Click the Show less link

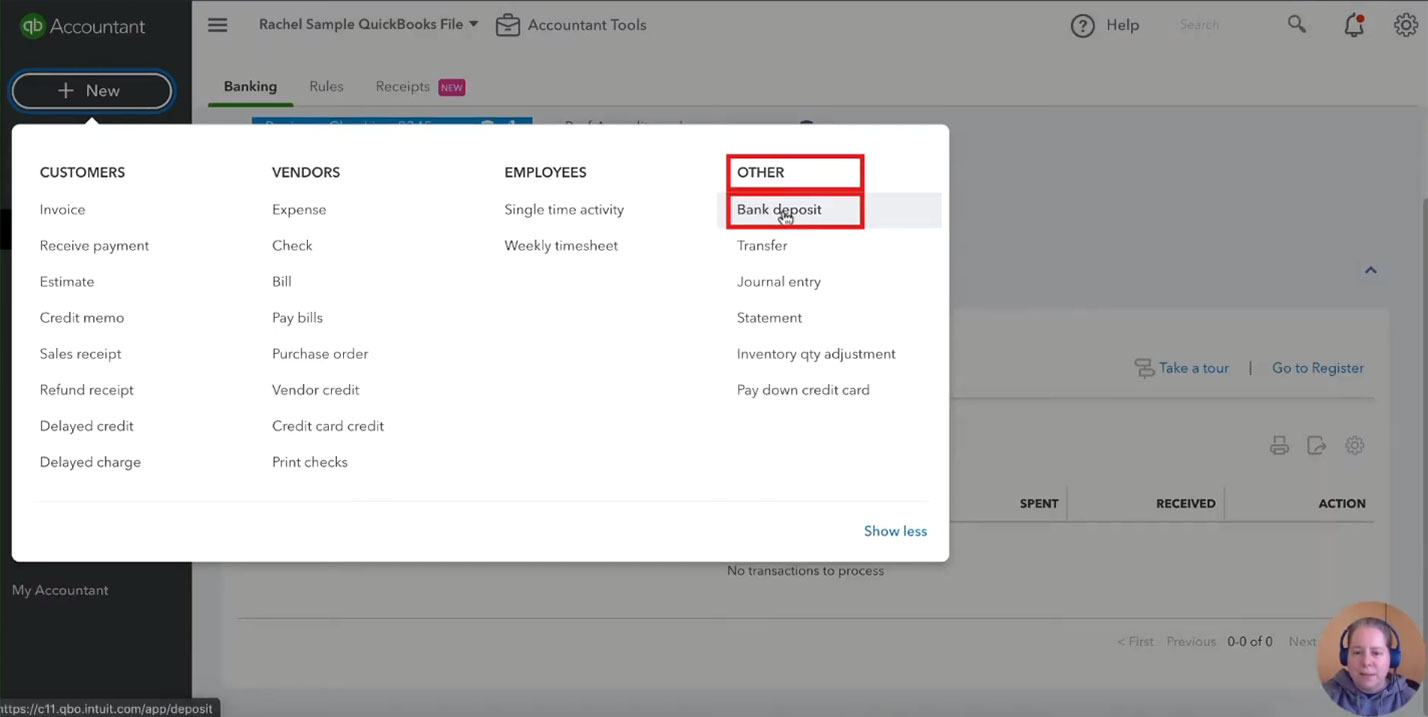point(895,531)
